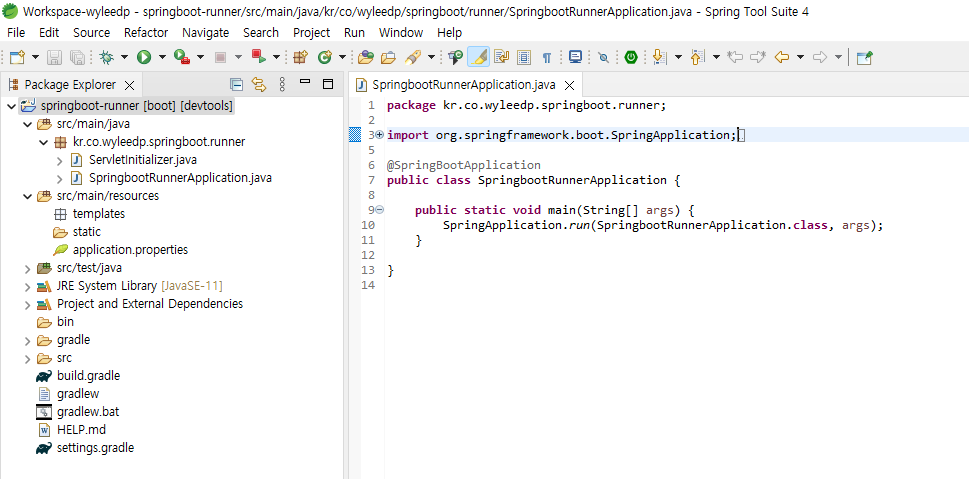The image size is (969, 479).
Task: Click the New Java Class green C icon
Action: click(x=324, y=57)
